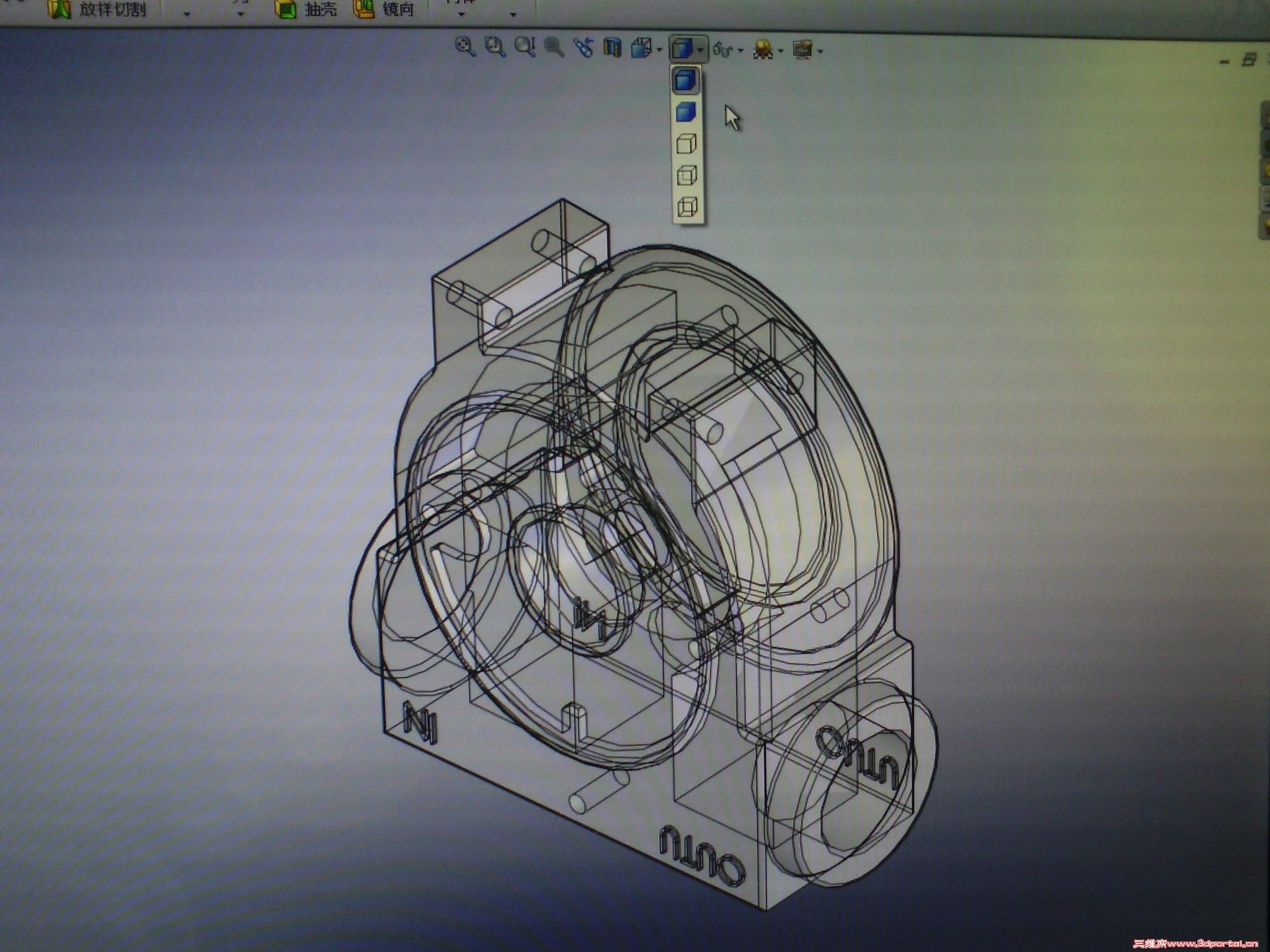Click the Zoom to Fit magnifier icon

pyautogui.click(x=465, y=46)
